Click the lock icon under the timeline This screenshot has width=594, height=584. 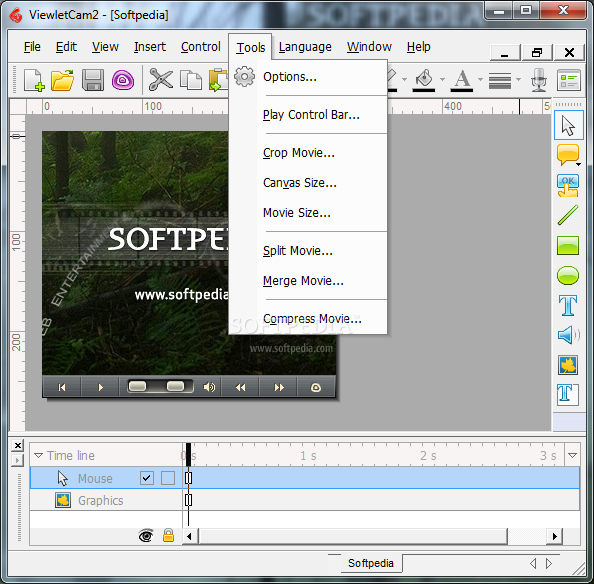[168, 535]
